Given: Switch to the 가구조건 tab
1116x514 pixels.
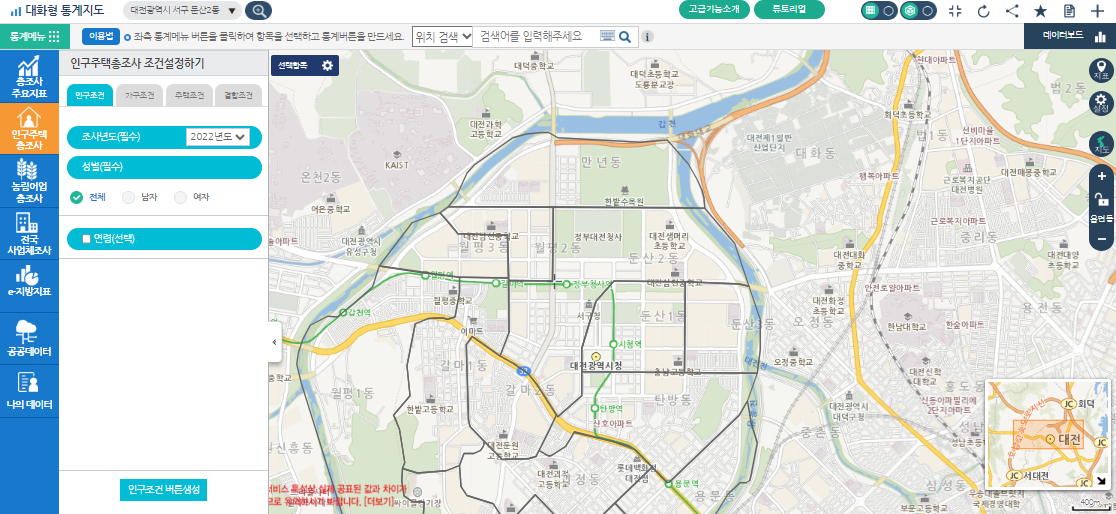Looking at the screenshot, I should (139, 96).
